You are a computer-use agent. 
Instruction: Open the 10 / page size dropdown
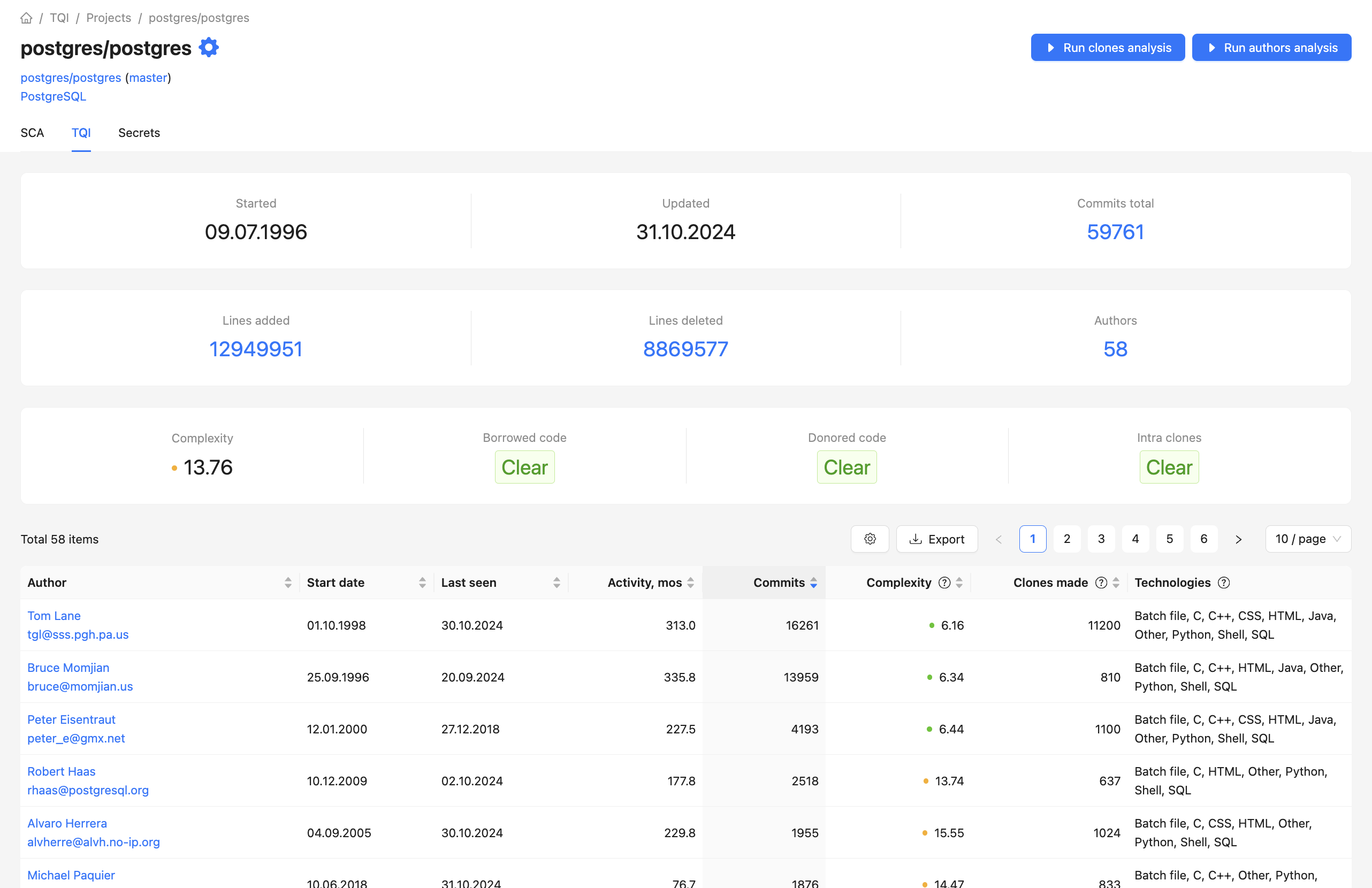click(x=1307, y=539)
